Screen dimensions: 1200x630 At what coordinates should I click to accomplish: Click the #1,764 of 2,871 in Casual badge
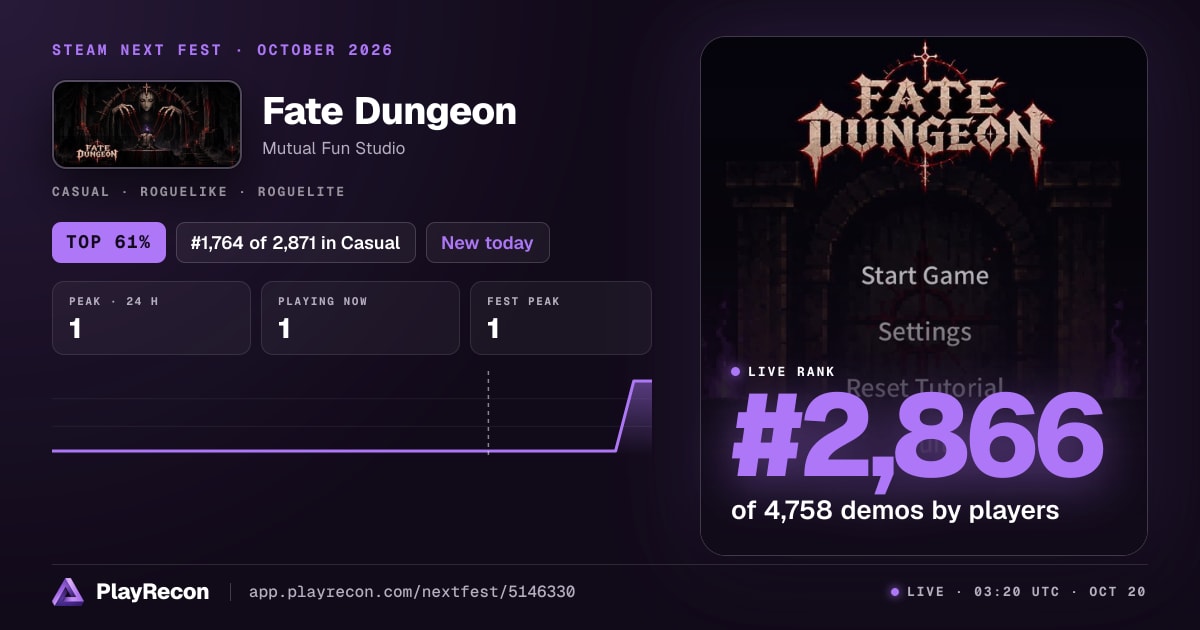click(295, 242)
